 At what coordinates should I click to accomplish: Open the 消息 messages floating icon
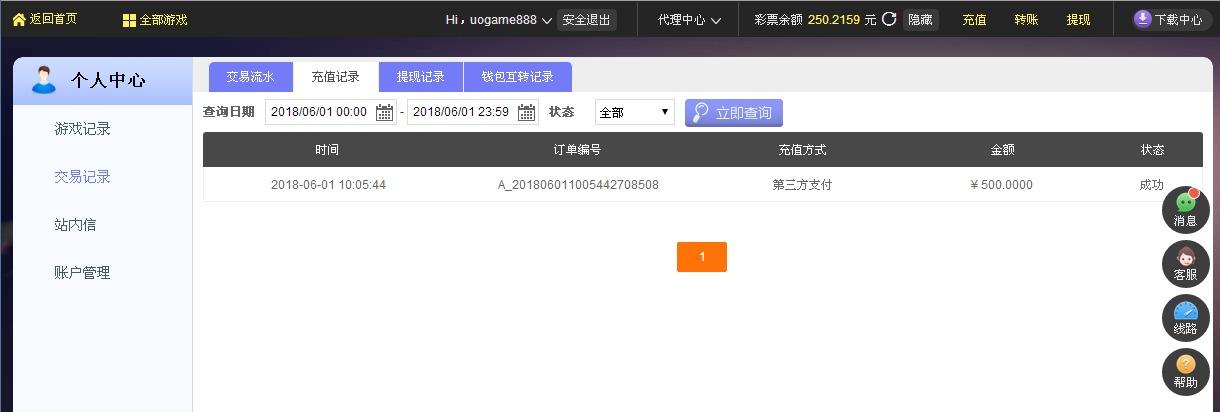pyautogui.click(x=1186, y=210)
